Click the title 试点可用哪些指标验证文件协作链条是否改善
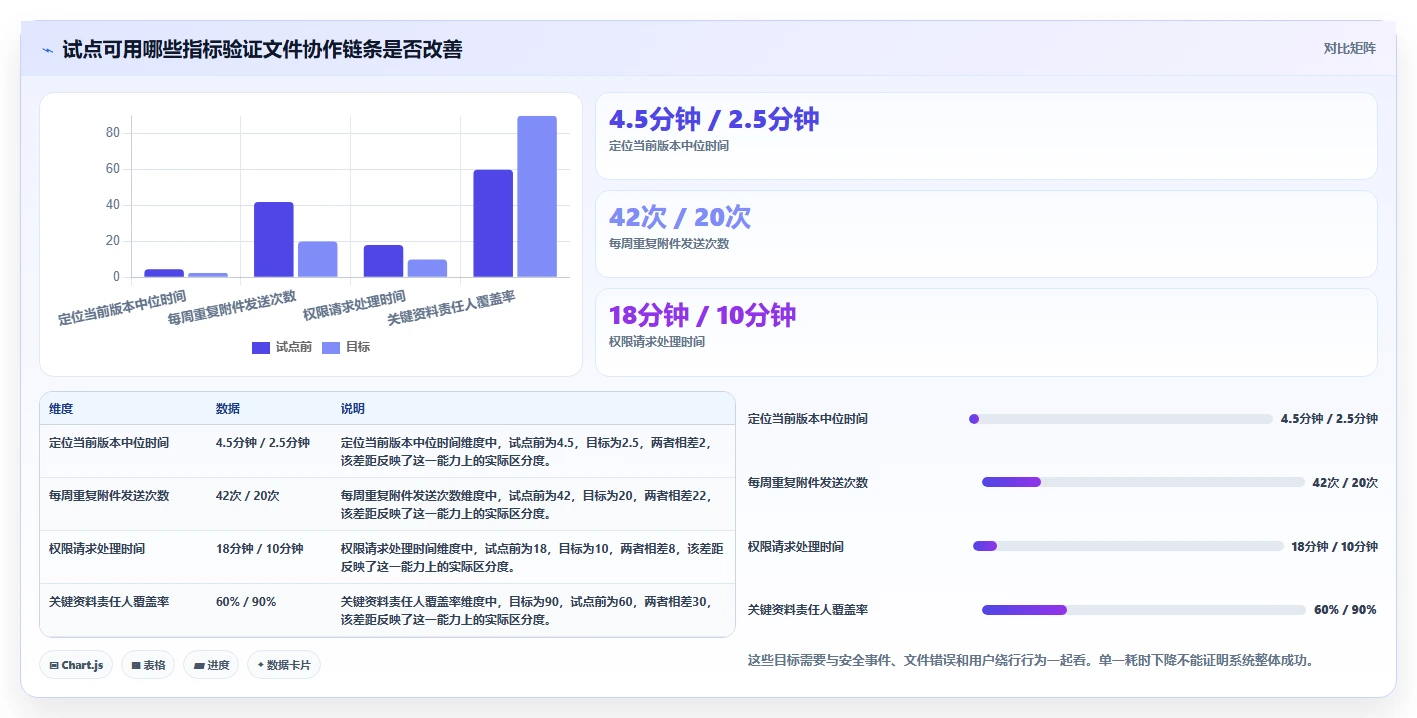This screenshot has height=718, width=1417. click(x=262, y=50)
